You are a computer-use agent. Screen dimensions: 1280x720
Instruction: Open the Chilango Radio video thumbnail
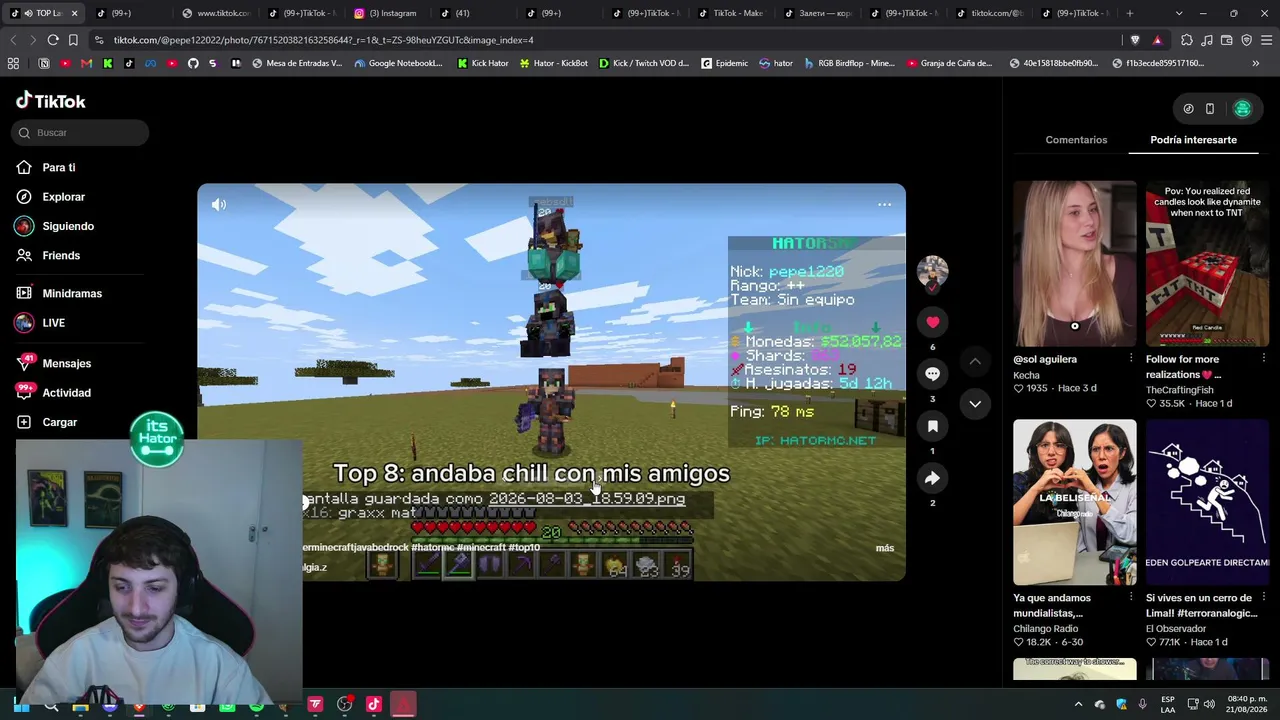1075,502
